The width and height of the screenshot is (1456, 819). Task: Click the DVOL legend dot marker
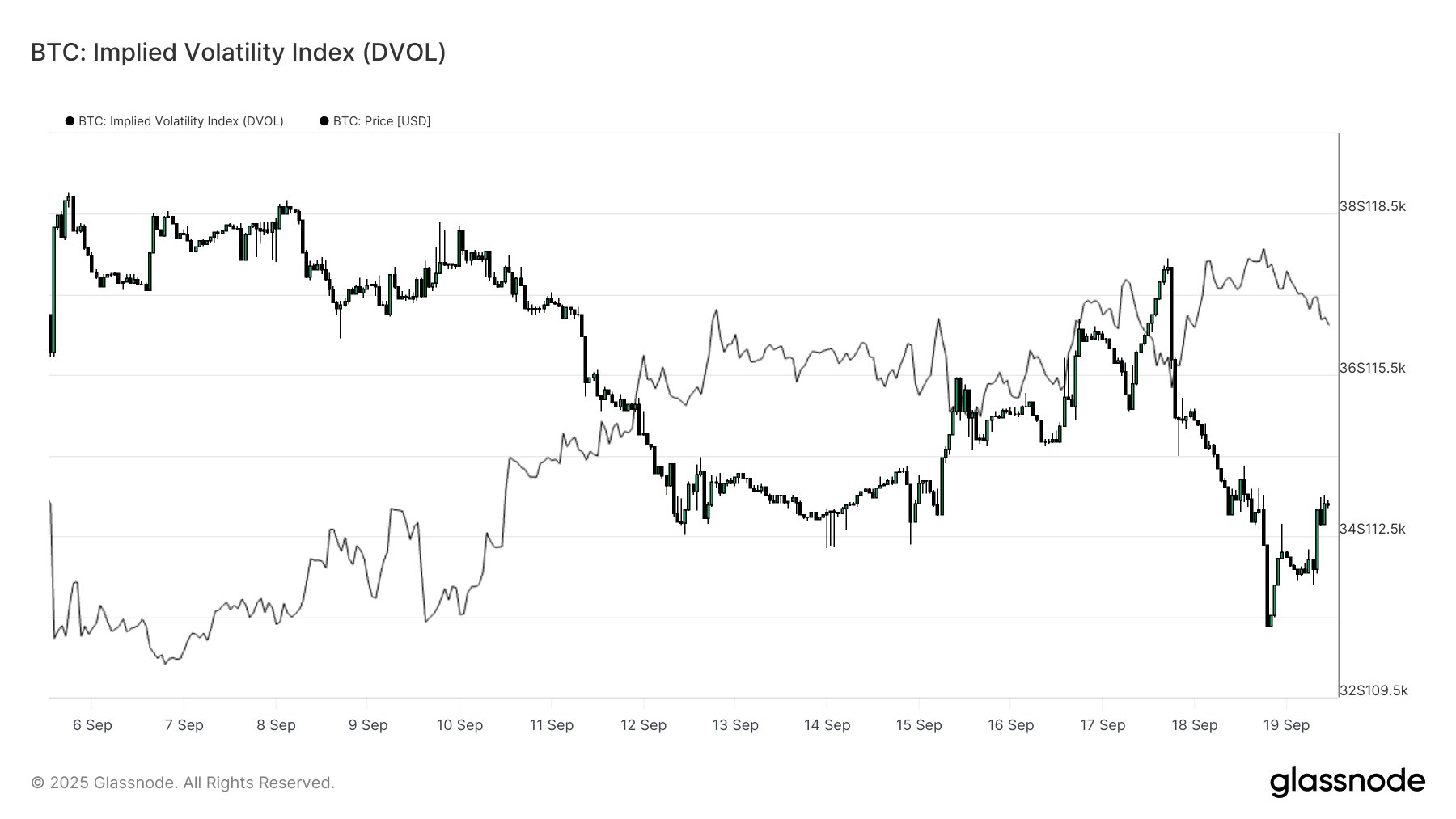coord(70,121)
